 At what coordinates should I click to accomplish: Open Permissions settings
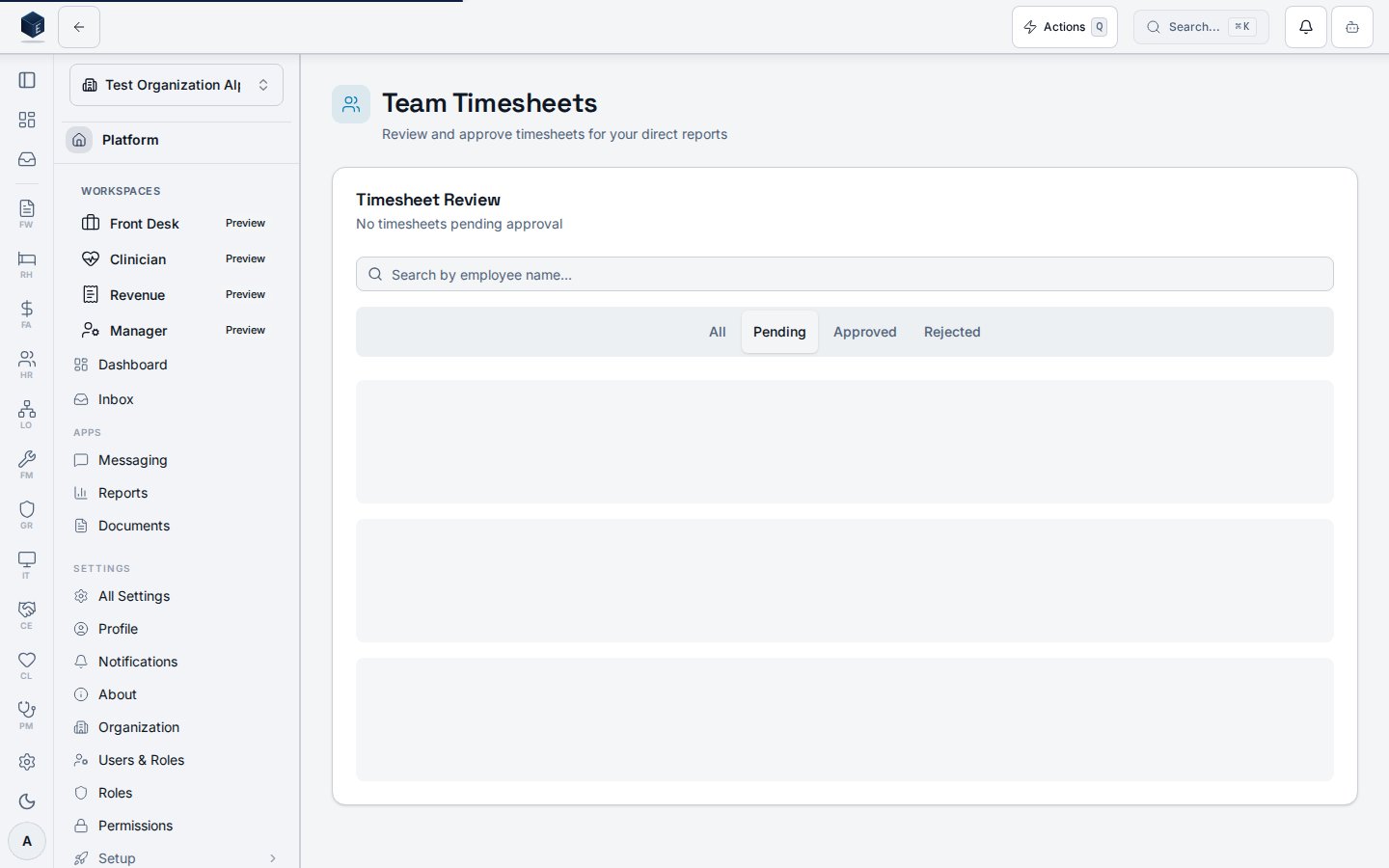pyautogui.click(x=177, y=826)
